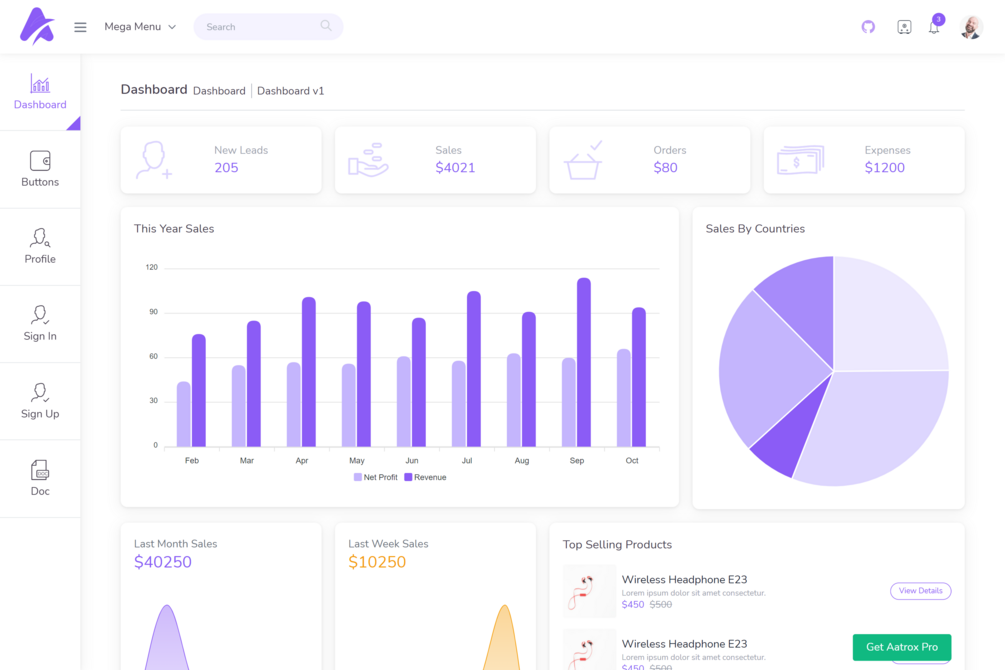Click the New Leads value 205

[226, 168]
